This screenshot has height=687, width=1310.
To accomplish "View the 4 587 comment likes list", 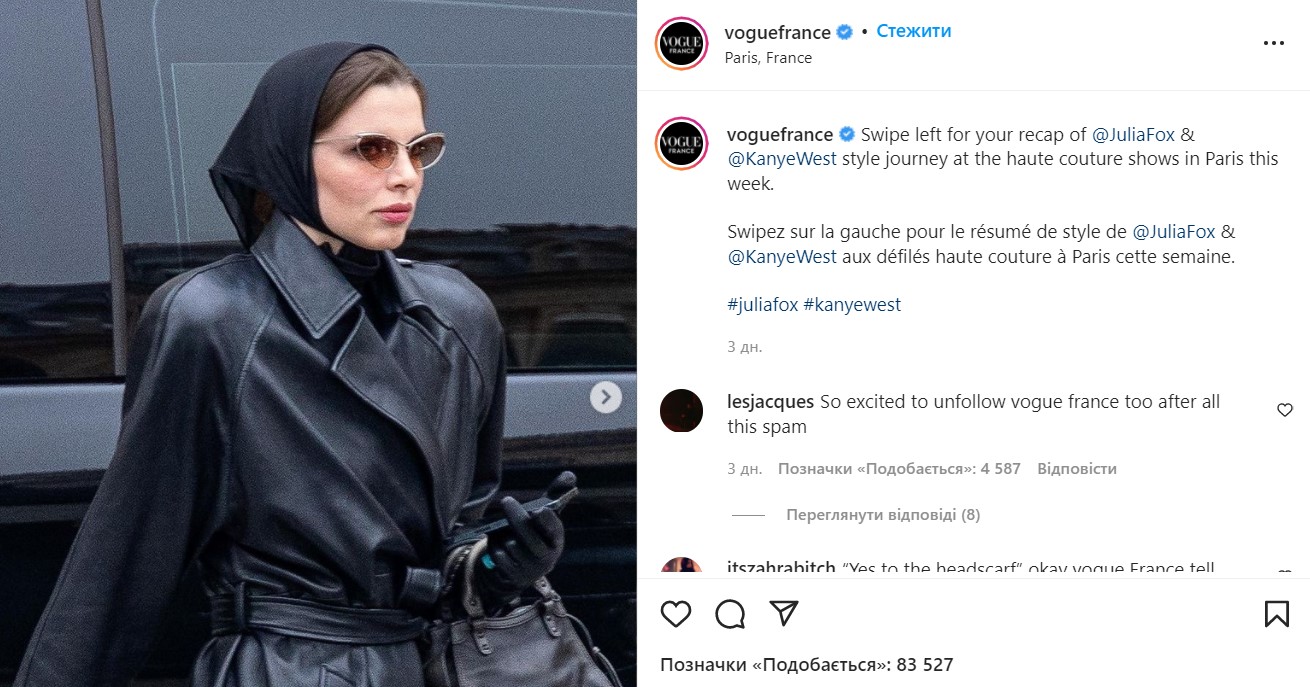I will (x=900, y=468).
